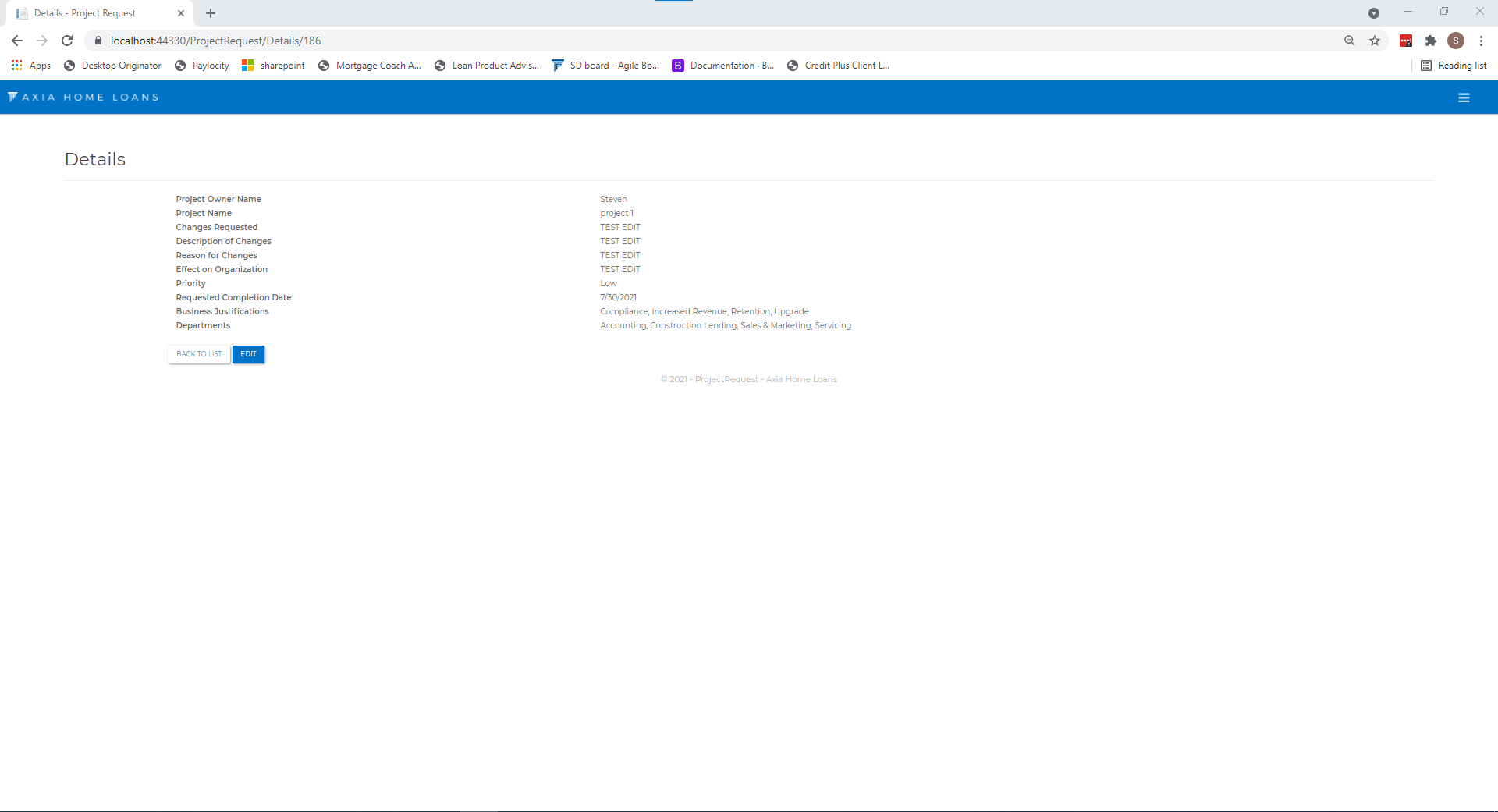
Task: Open the Reading list panel
Action: point(1454,66)
